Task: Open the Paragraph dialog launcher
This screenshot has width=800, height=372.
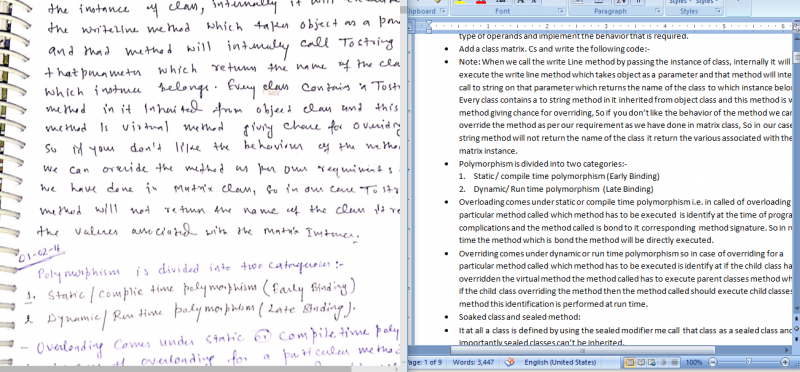Action: [x=658, y=11]
